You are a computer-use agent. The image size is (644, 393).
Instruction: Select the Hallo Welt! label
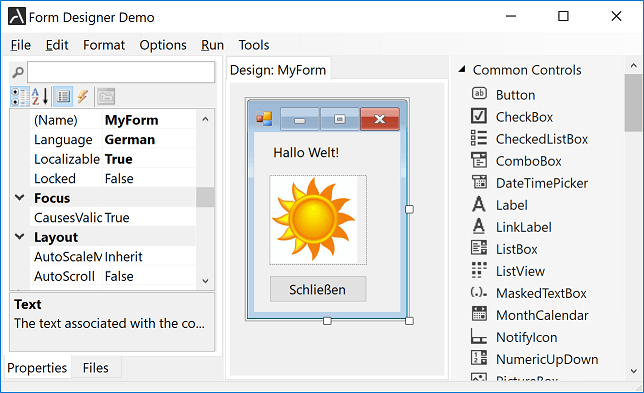tap(306, 152)
